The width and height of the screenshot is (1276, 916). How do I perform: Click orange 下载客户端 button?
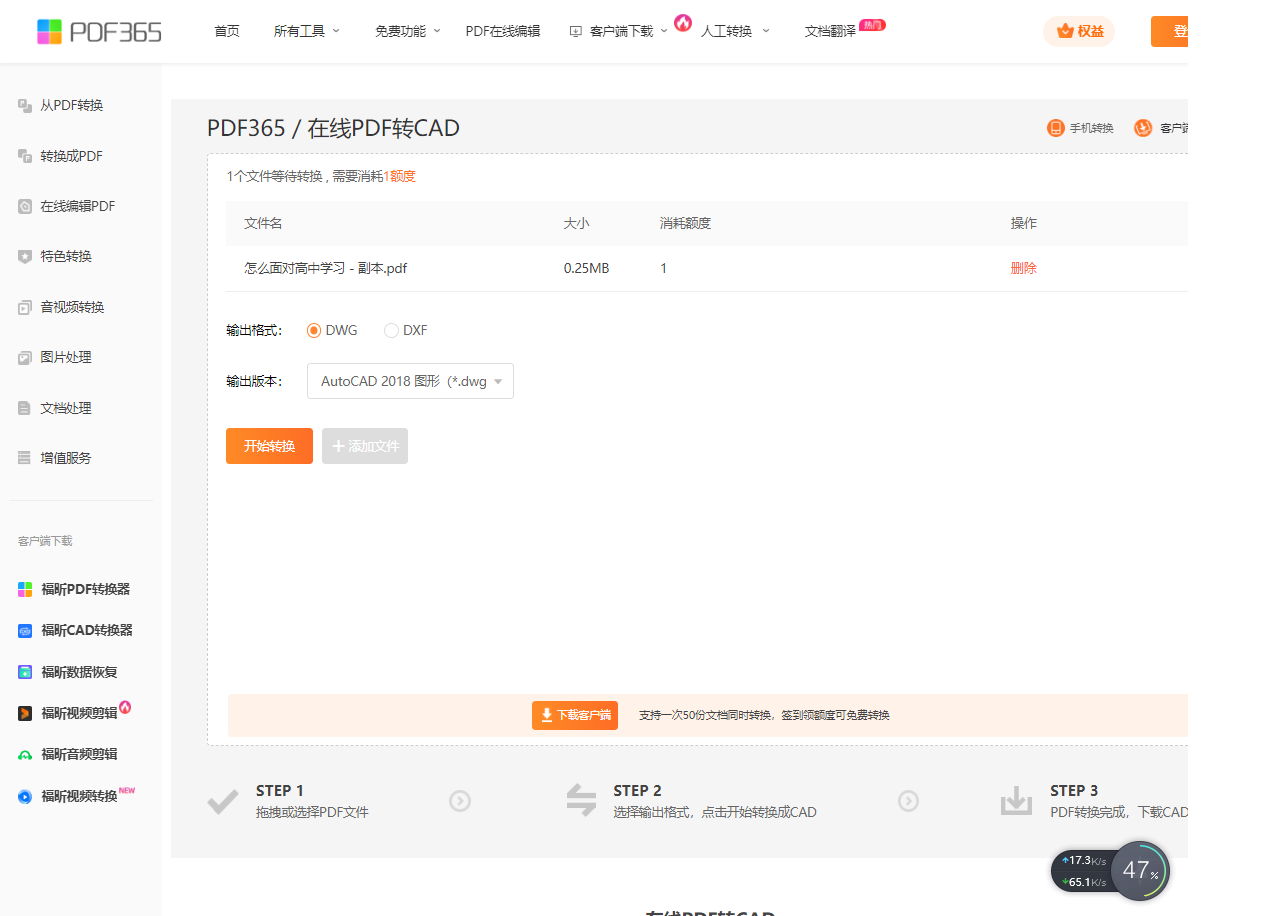[x=575, y=715]
